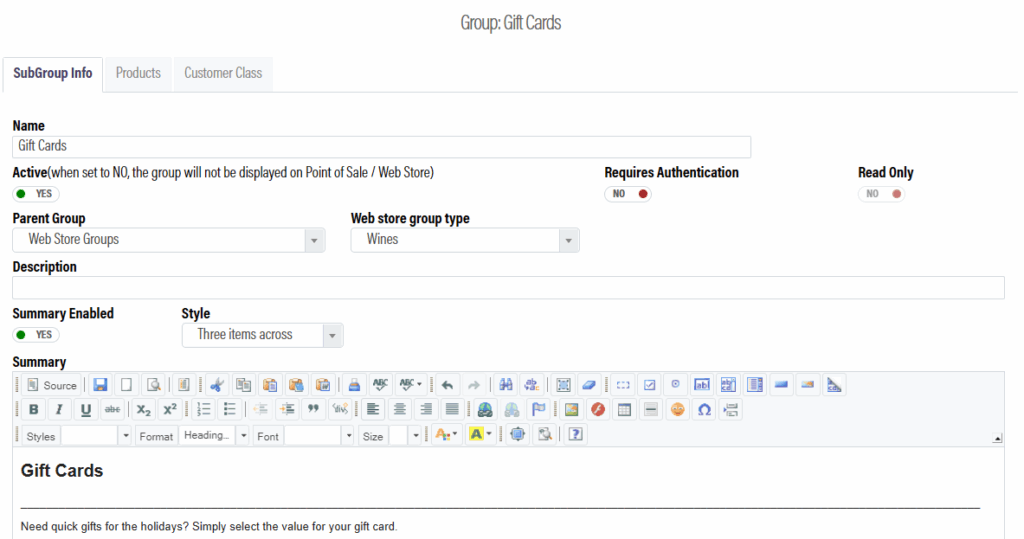Viewport: 1024px width, 539px height.
Task: Apply underline formatting
Action: pyautogui.click(x=86, y=409)
